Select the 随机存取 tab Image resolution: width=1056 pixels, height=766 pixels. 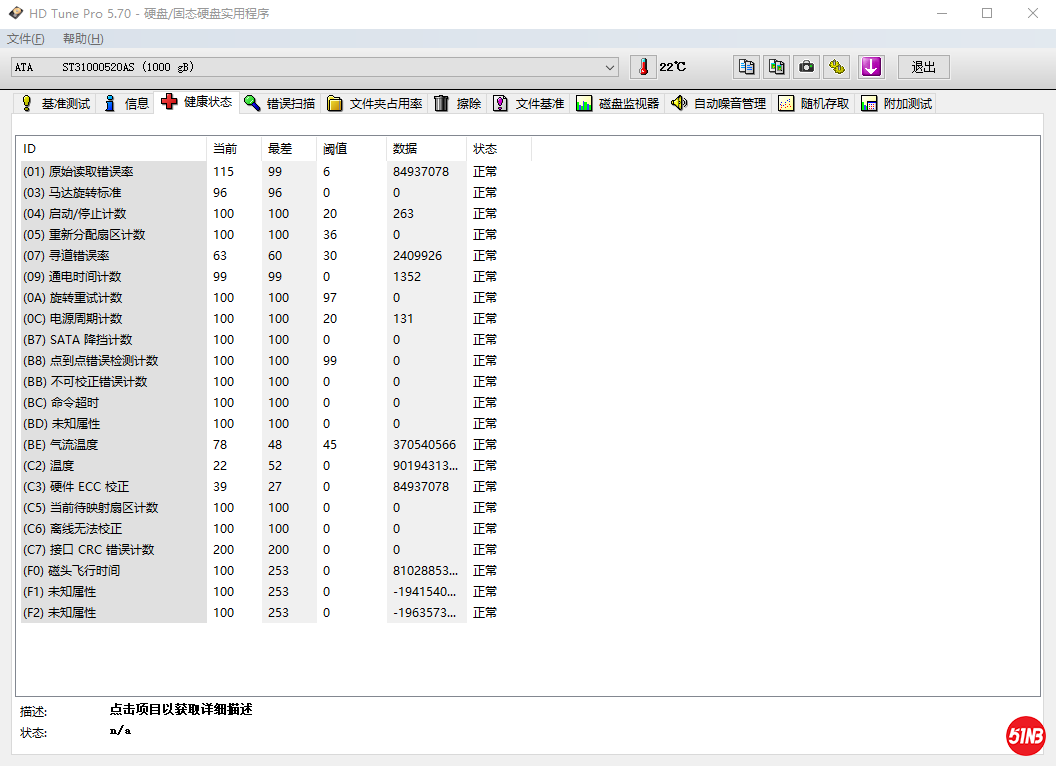[x=814, y=103]
